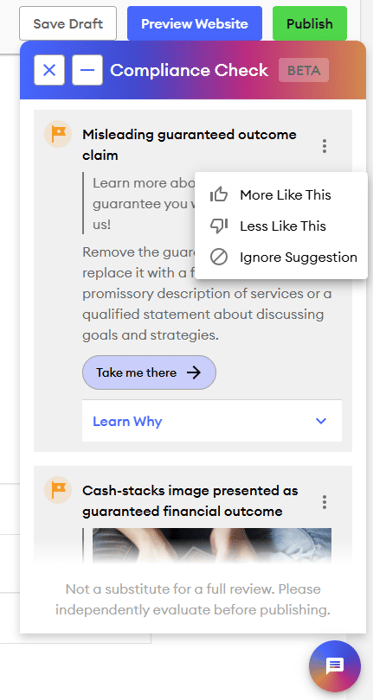
Task: Click the orange flag on Cash-stacks item
Action: 58,490
